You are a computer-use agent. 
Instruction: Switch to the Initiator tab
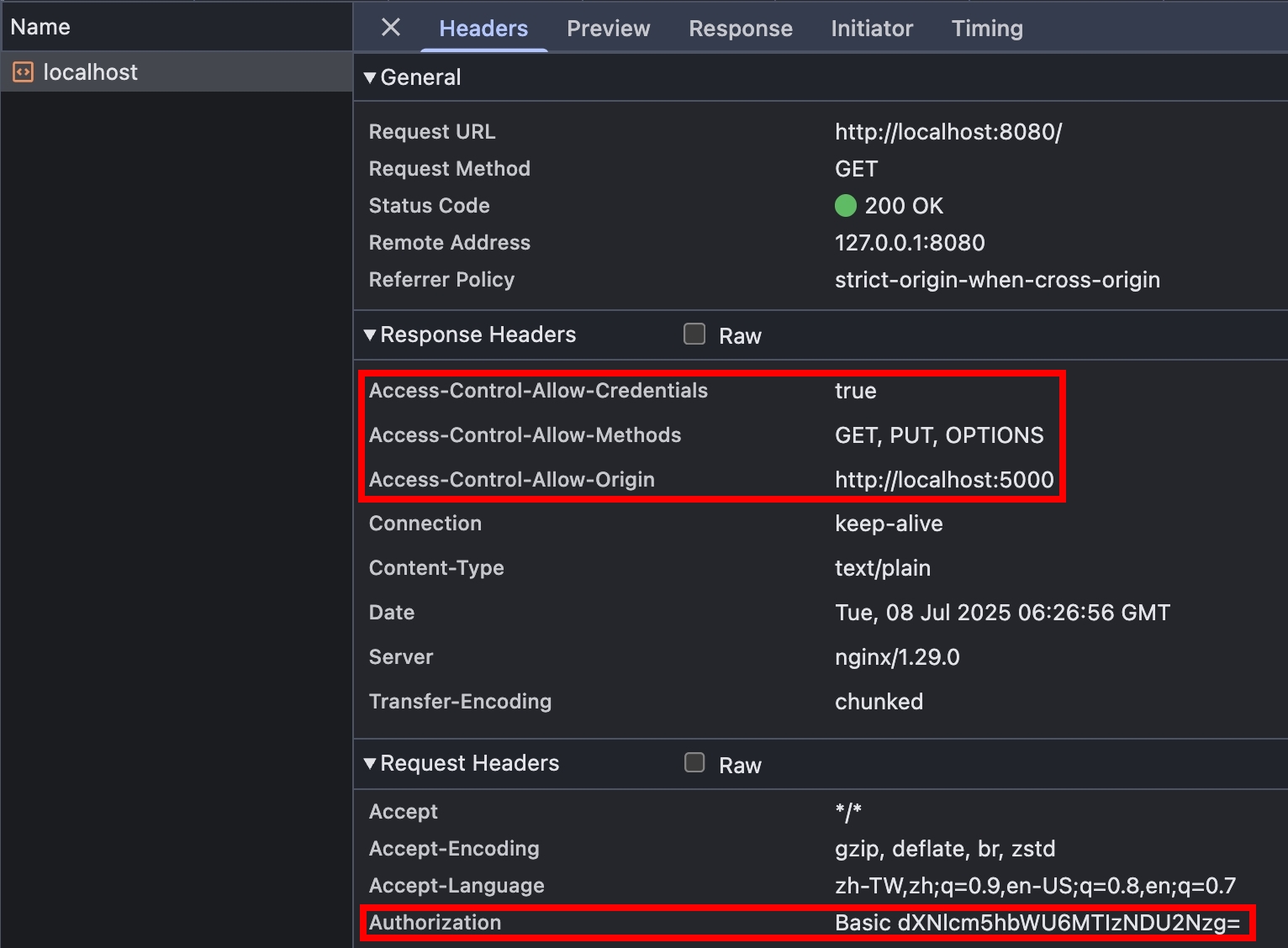[x=872, y=29]
